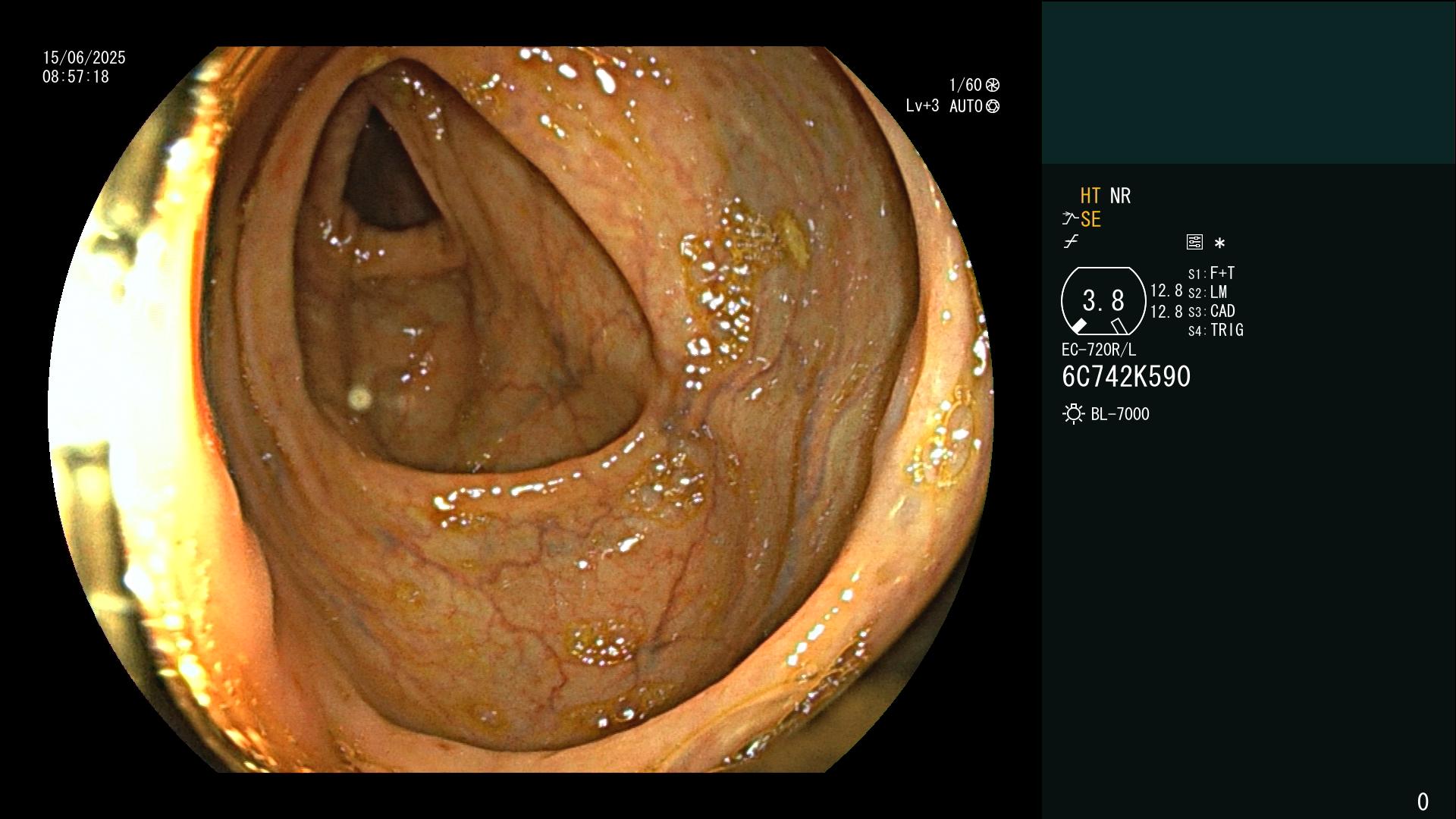The height and width of the screenshot is (819, 1456).
Task: Click the serial number 6C742K590
Action: pos(1126,377)
